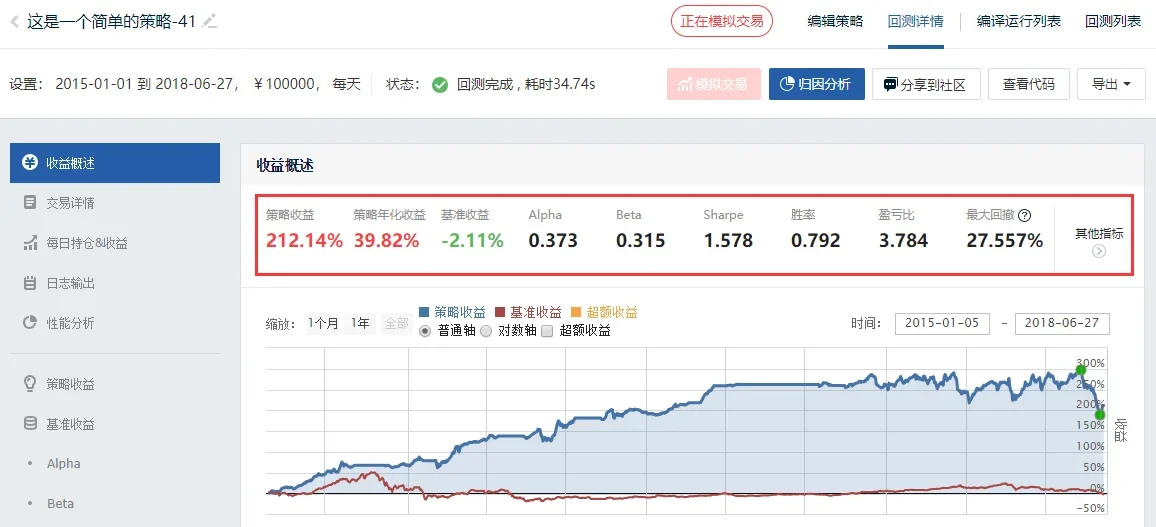Screen dimensions: 1156x527
Task: Toggle blue 策略收益 legend series
Action: click(x=452, y=312)
